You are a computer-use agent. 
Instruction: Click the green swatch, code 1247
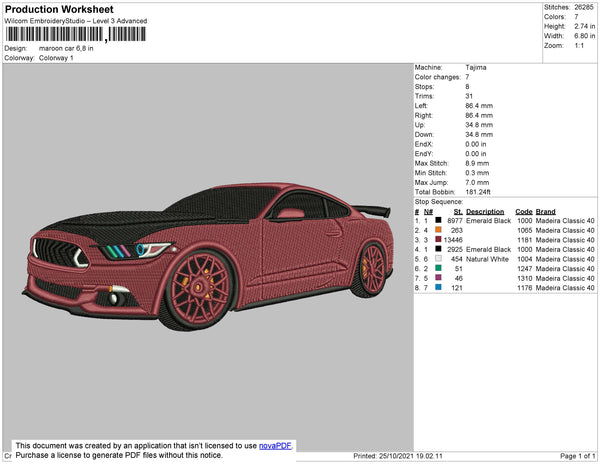coord(439,268)
